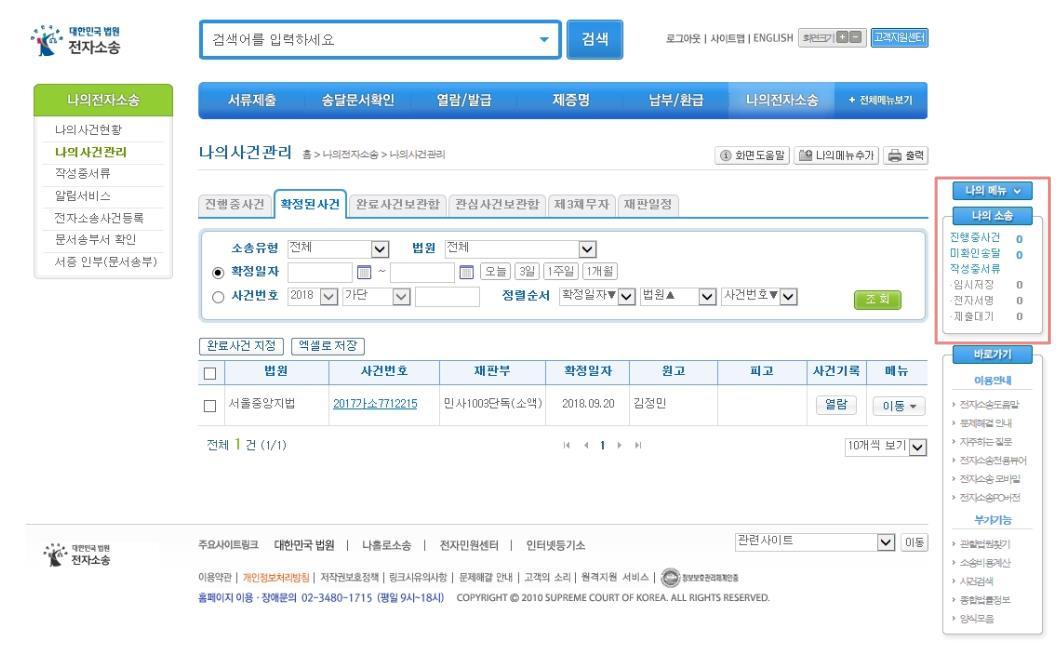
Task: Open the 이동 menu for the case row
Action: click(899, 406)
